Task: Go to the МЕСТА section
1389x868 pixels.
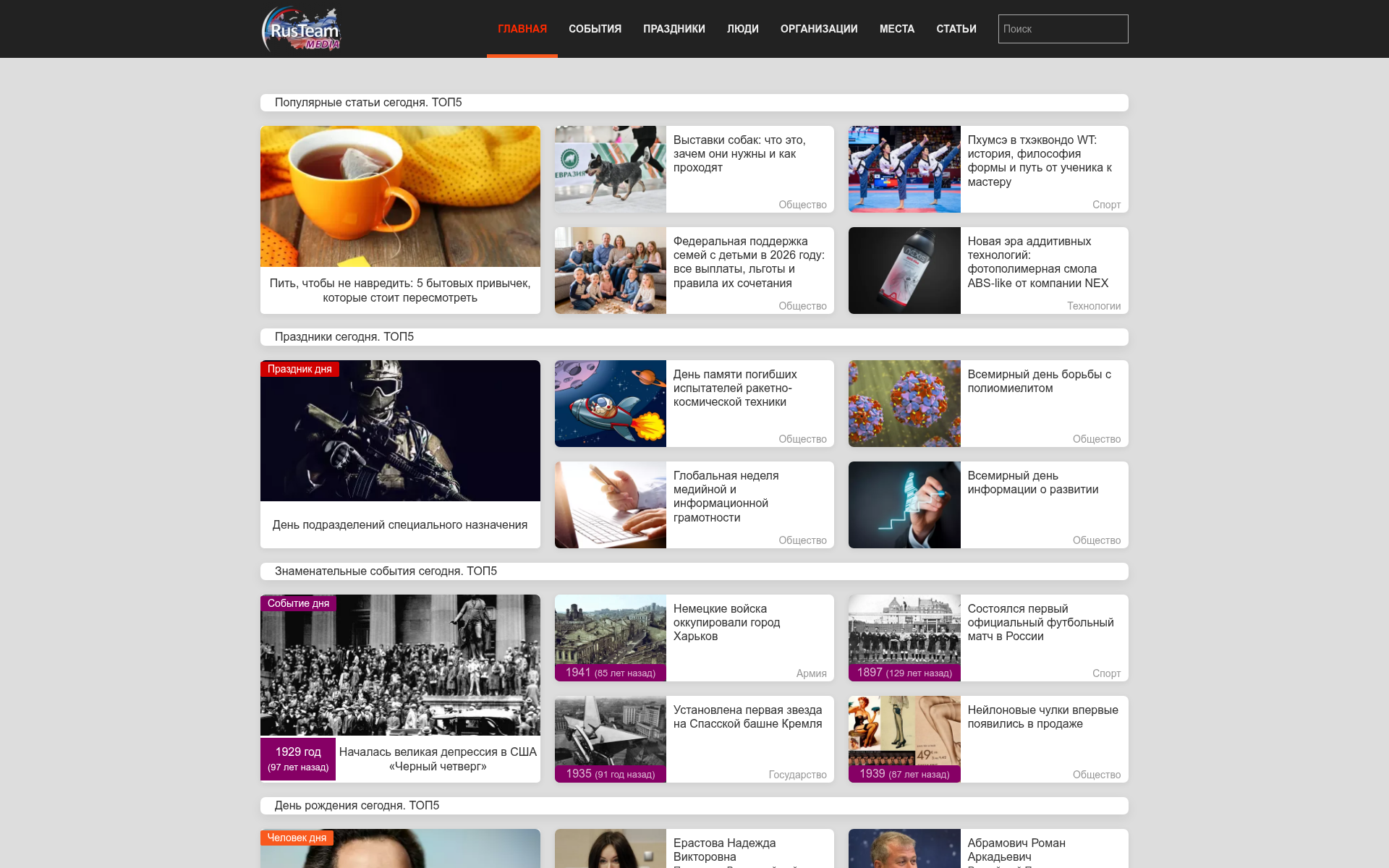Action: (897, 29)
